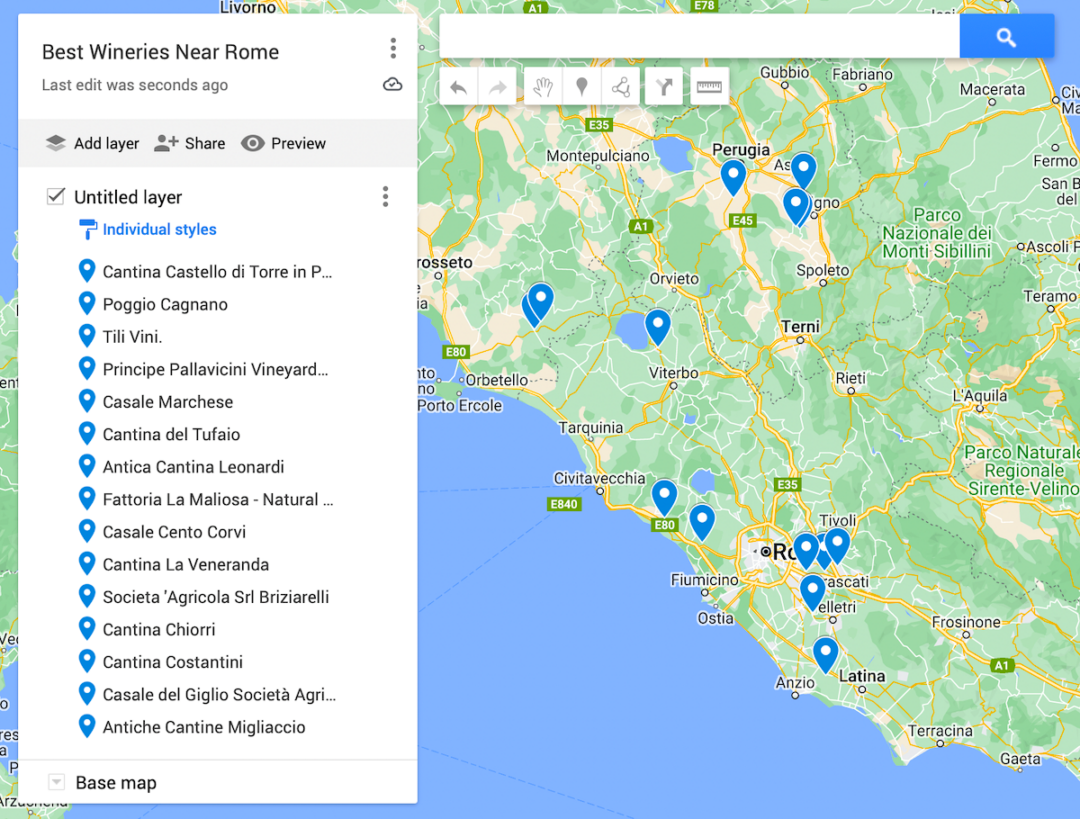Select Poggio Cagnano list entry
The width and height of the screenshot is (1080, 819).
click(x=165, y=304)
